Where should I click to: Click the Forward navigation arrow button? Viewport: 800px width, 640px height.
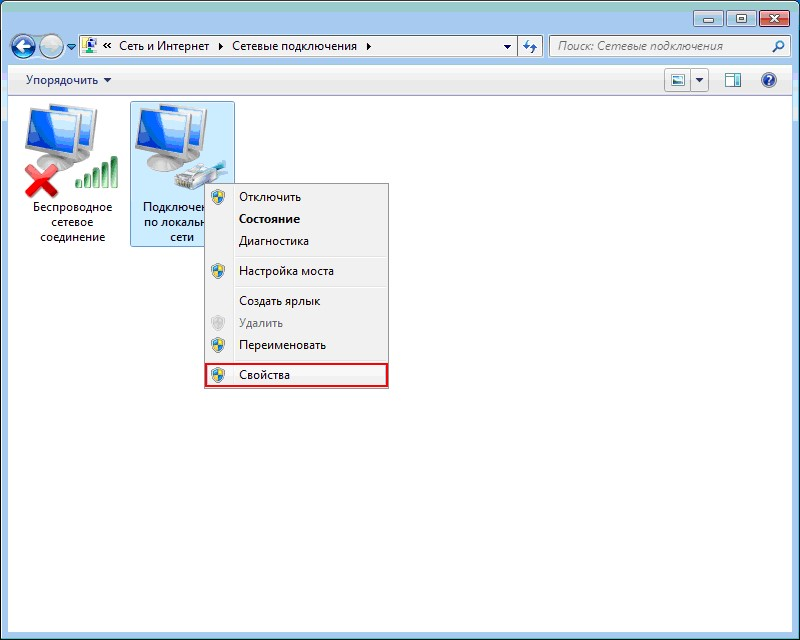pos(51,46)
